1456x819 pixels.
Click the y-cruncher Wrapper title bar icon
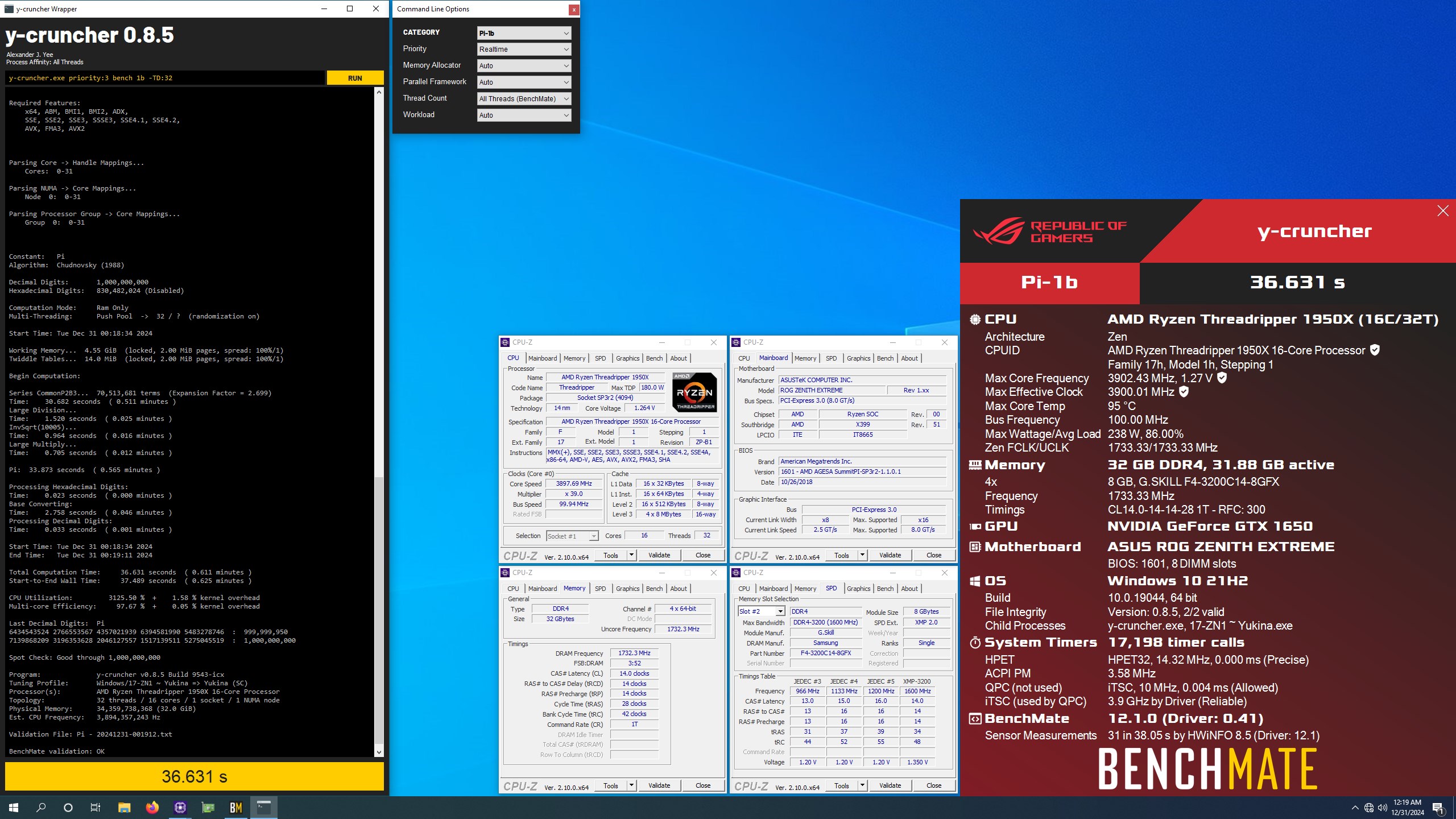click(x=8, y=9)
